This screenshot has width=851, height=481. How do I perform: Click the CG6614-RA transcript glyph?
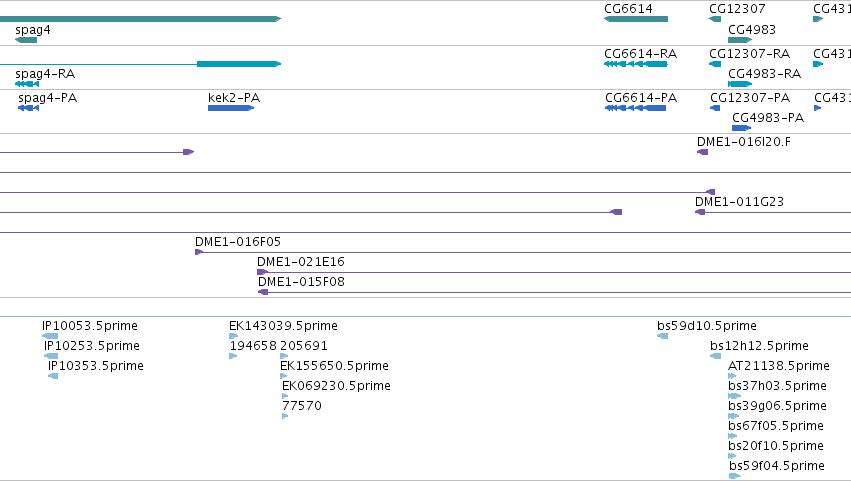[x=636, y=64]
